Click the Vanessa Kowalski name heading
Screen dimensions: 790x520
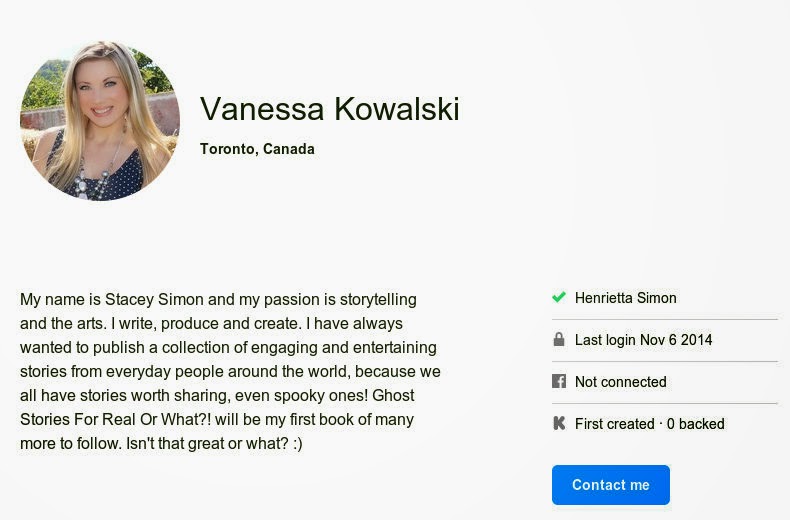point(329,109)
